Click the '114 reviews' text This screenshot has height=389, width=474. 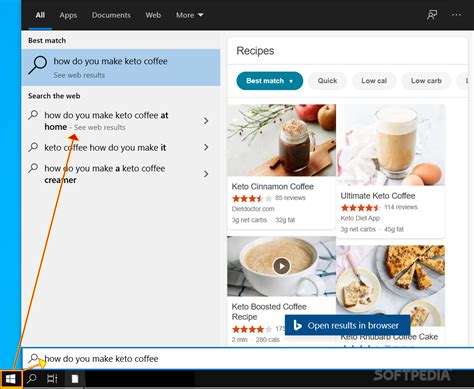401,207
